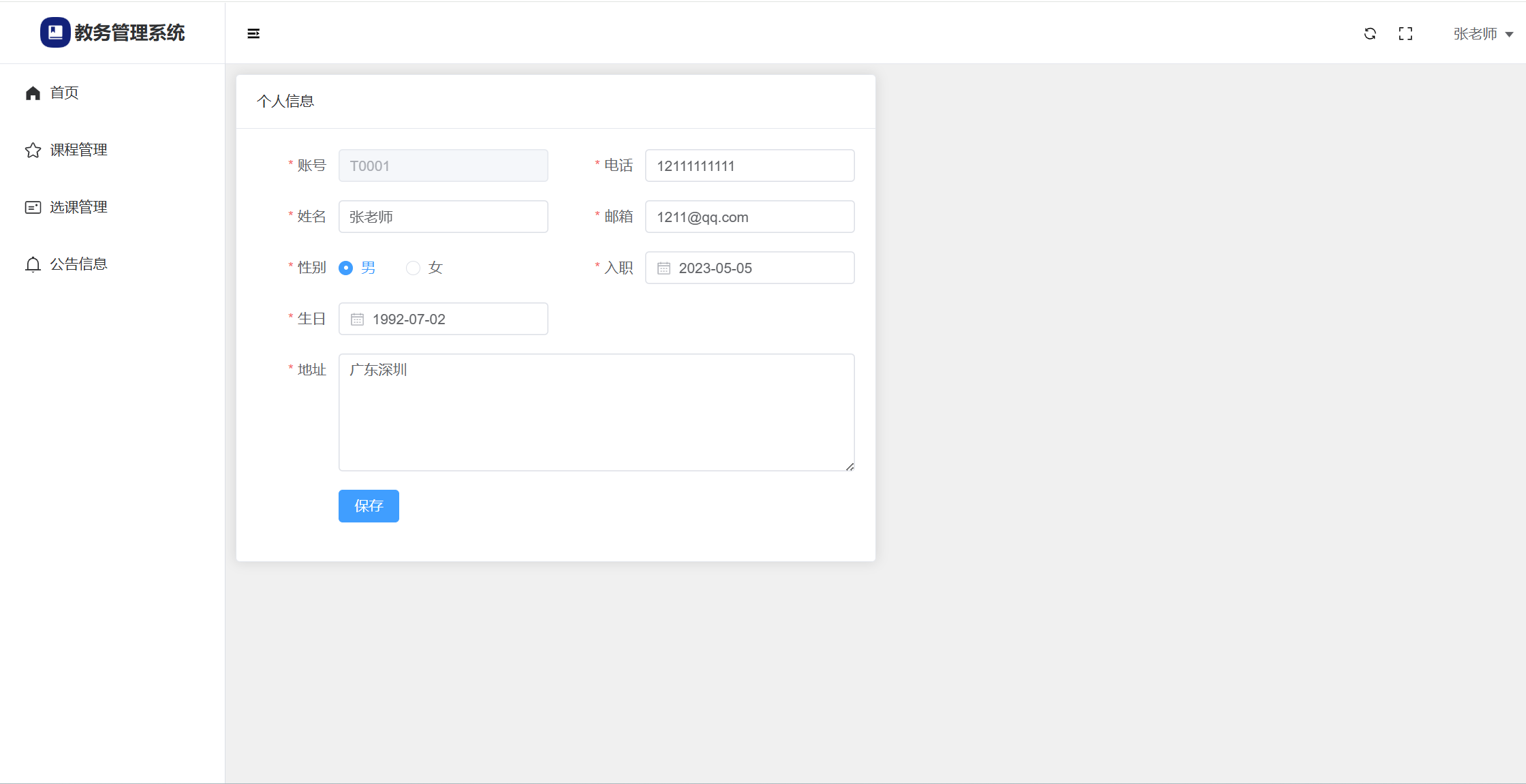Click the card icon for 选课管理
The image size is (1526, 784).
(33, 208)
